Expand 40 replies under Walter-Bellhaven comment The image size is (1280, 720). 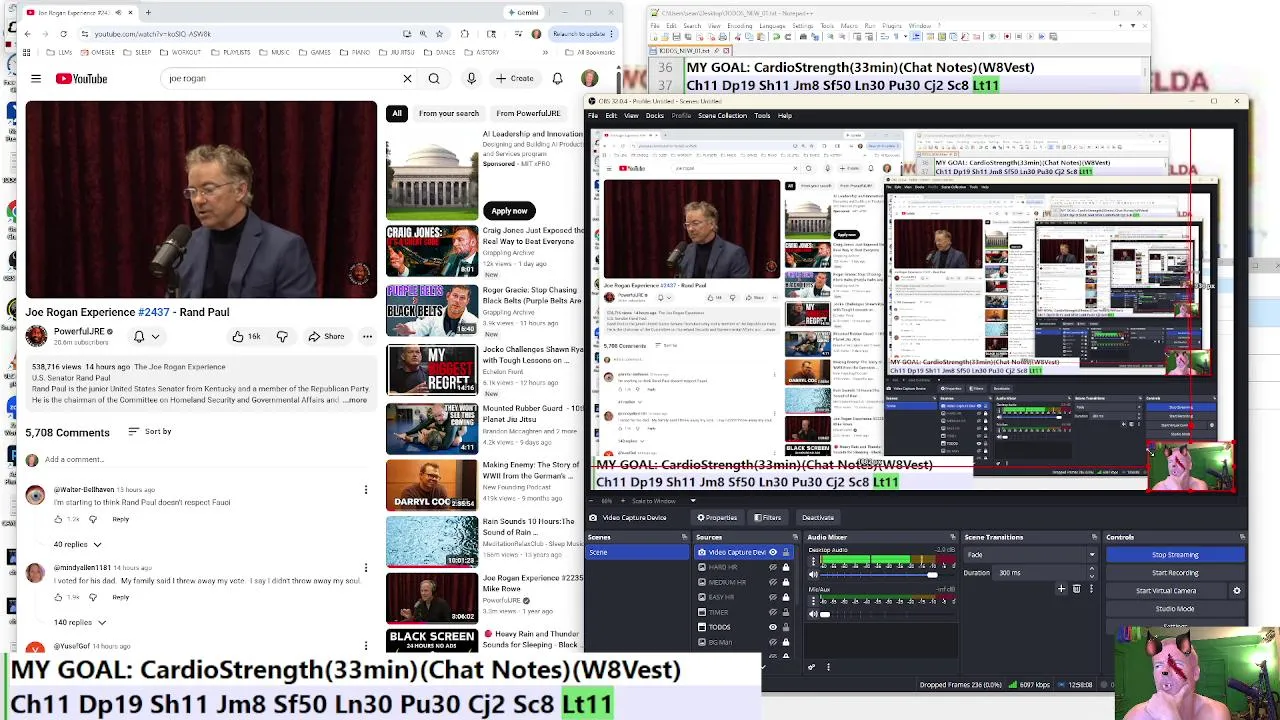(77, 544)
